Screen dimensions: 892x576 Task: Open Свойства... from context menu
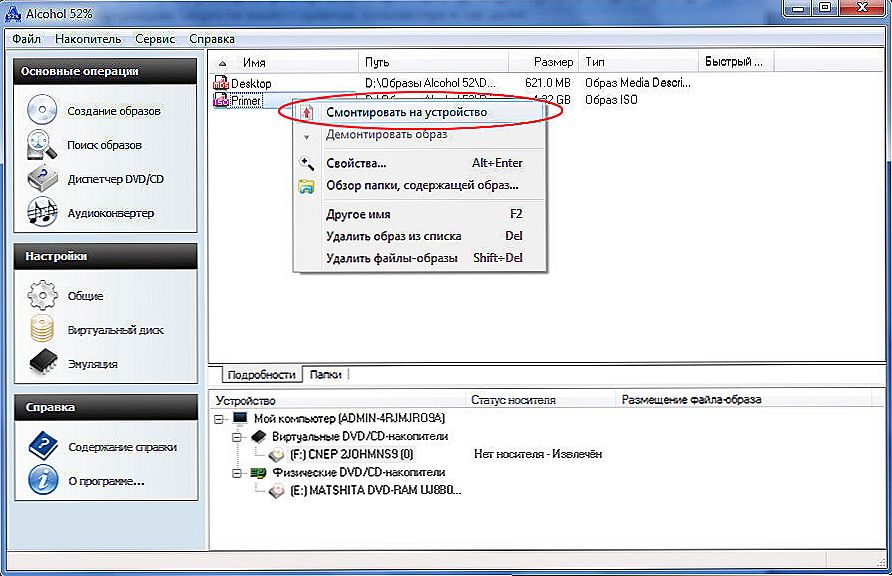click(420, 163)
